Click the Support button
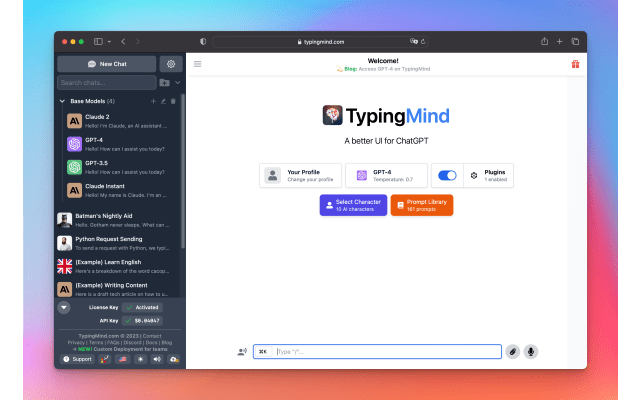 (x=78, y=359)
